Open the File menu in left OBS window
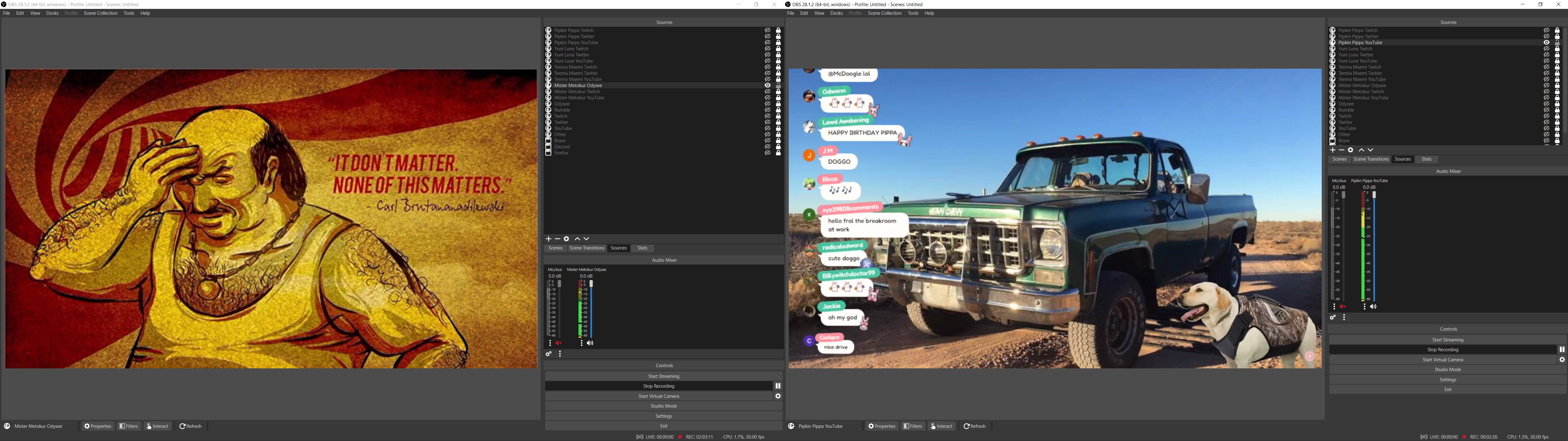The width and height of the screenshot is (1568, 441). 6,13
